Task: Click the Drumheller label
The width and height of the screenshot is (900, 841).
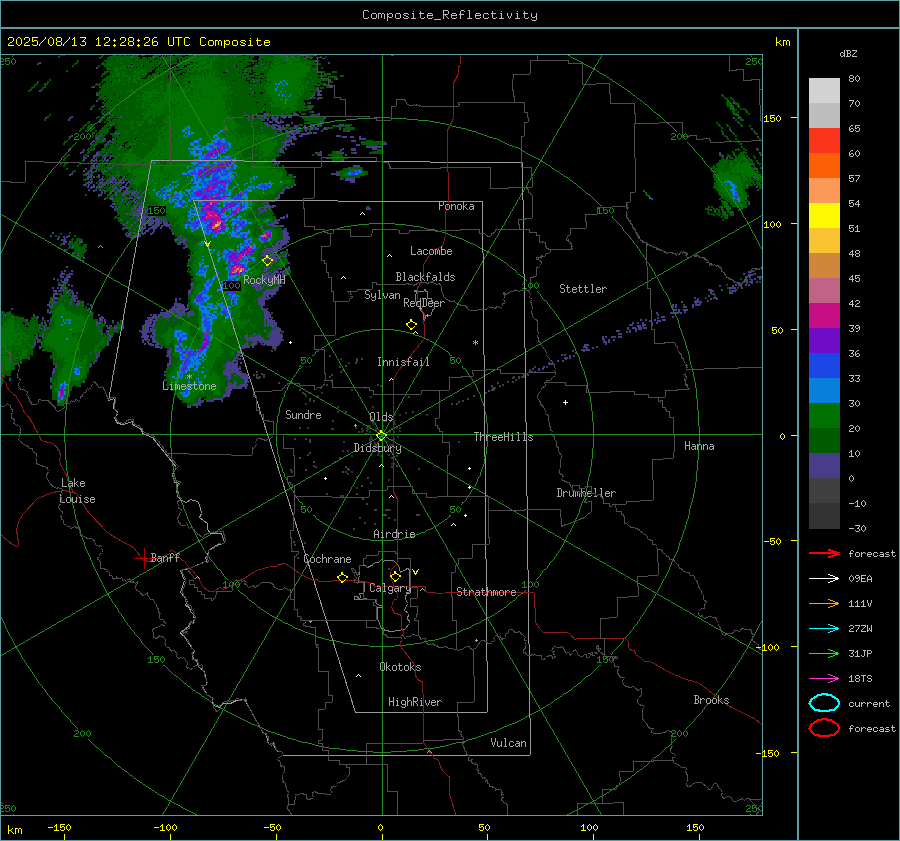Action: (x=586, y=493)
